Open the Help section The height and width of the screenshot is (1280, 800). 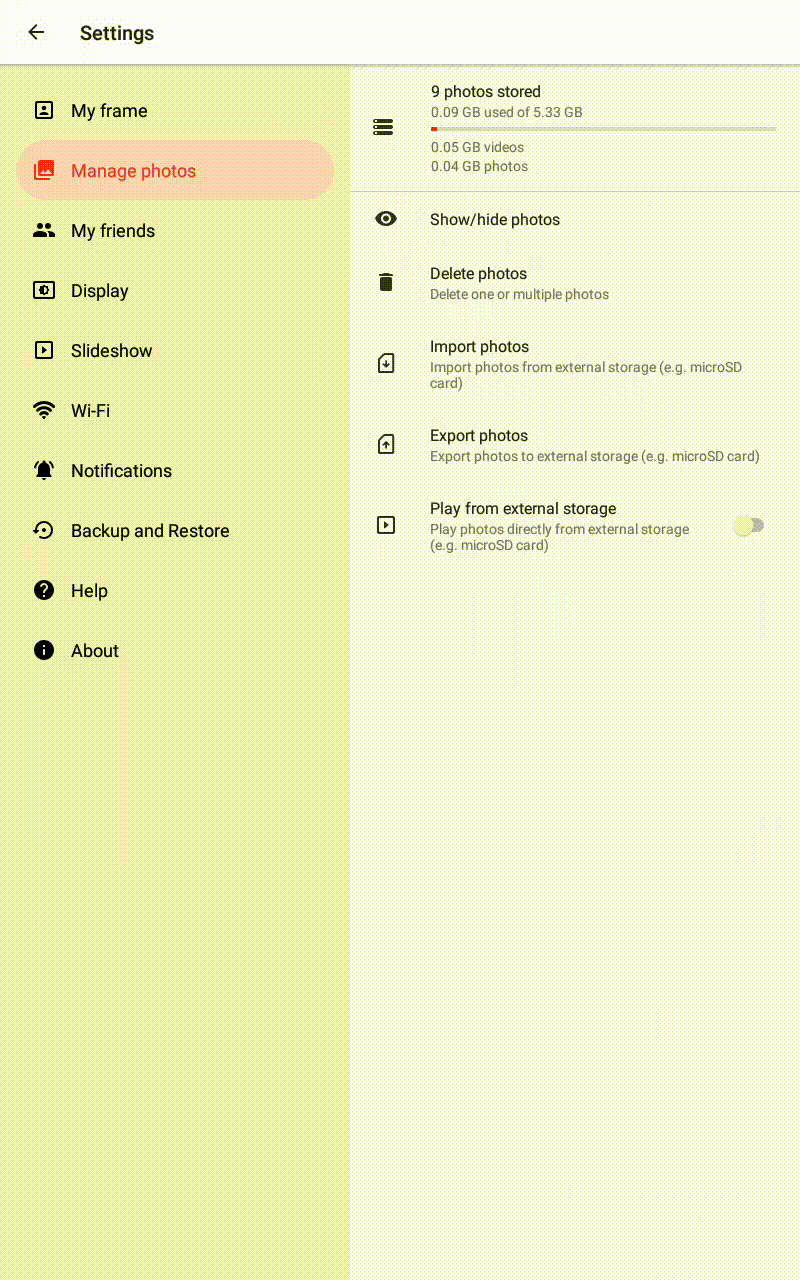tap(175, 590)
